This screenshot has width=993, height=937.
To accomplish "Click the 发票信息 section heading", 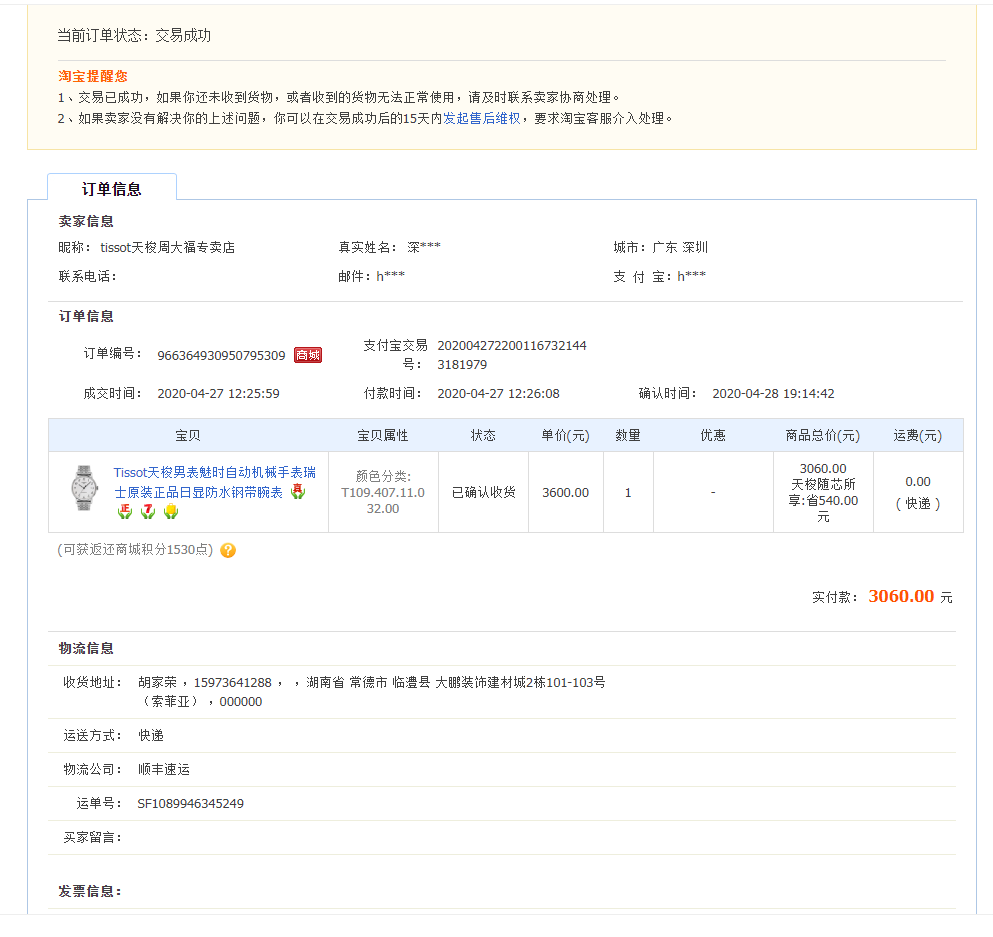I will (90, 891).
